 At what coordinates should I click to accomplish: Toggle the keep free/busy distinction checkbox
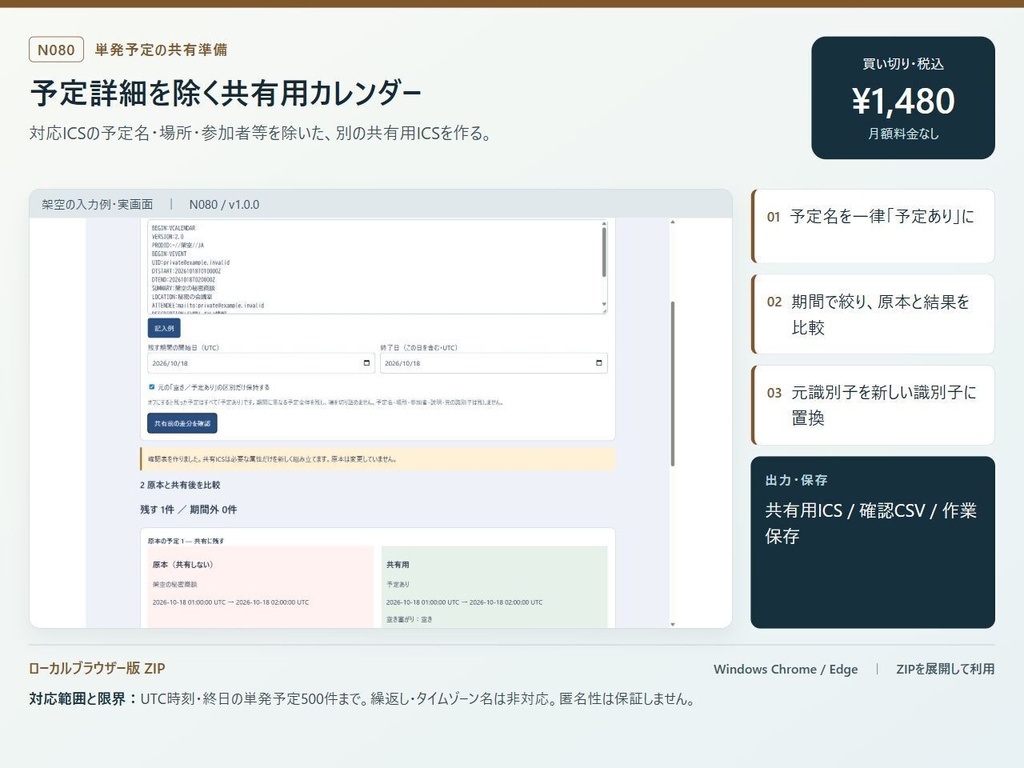point(152,387)
